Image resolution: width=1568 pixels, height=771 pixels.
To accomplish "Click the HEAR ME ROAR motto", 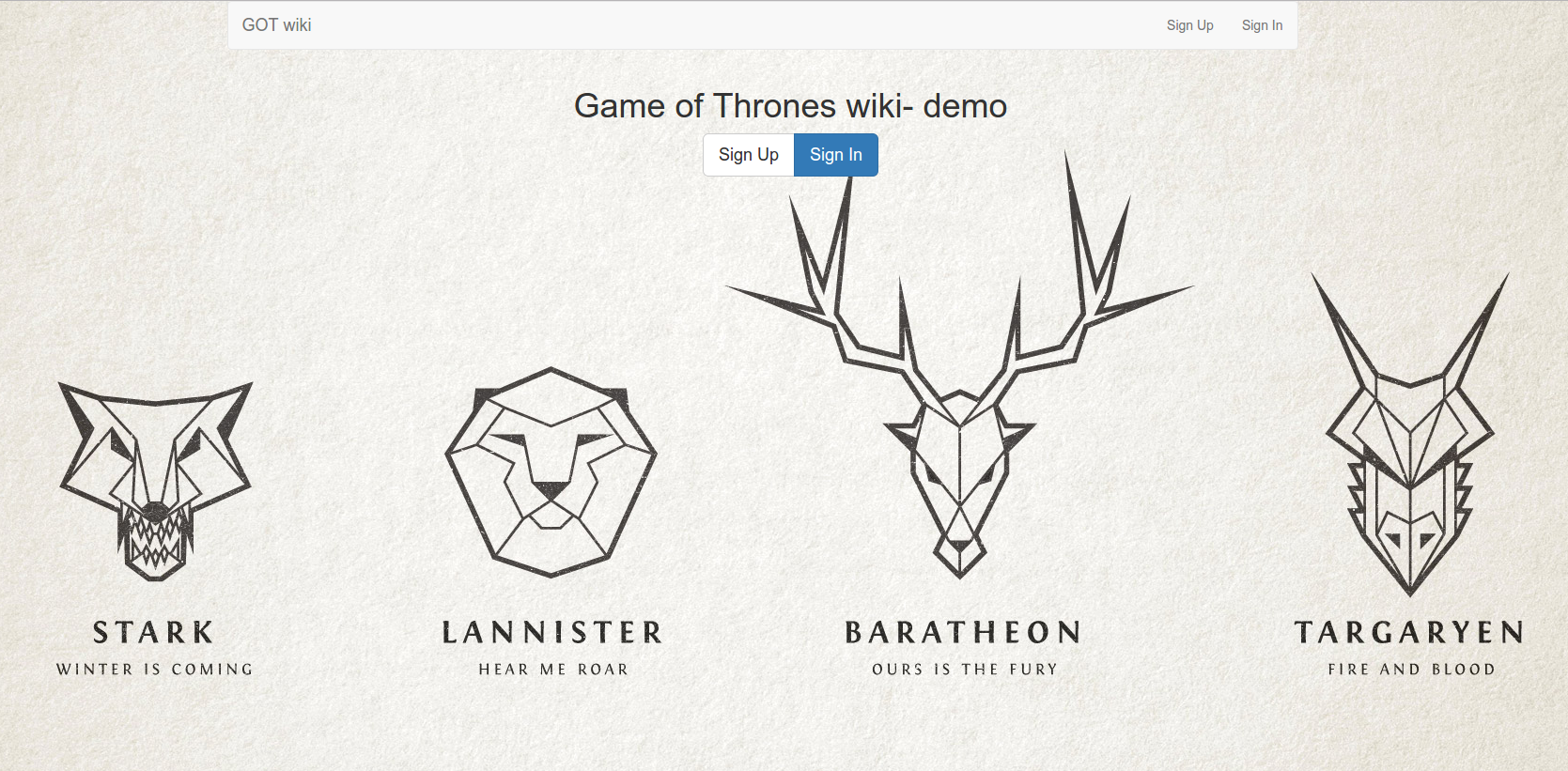I will pyautogui.click(x=553, y=670).
